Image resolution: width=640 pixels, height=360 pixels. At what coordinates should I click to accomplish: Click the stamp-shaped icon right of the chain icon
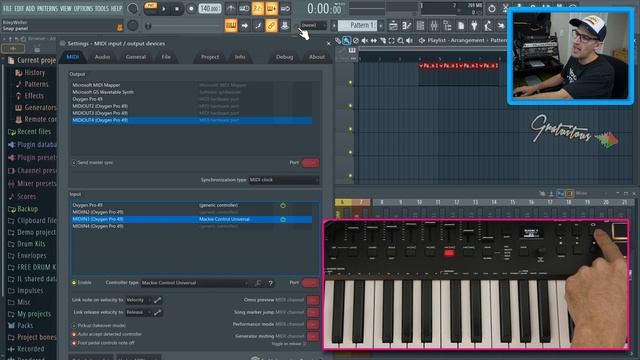pyautogui.click(x=285, y=25)
